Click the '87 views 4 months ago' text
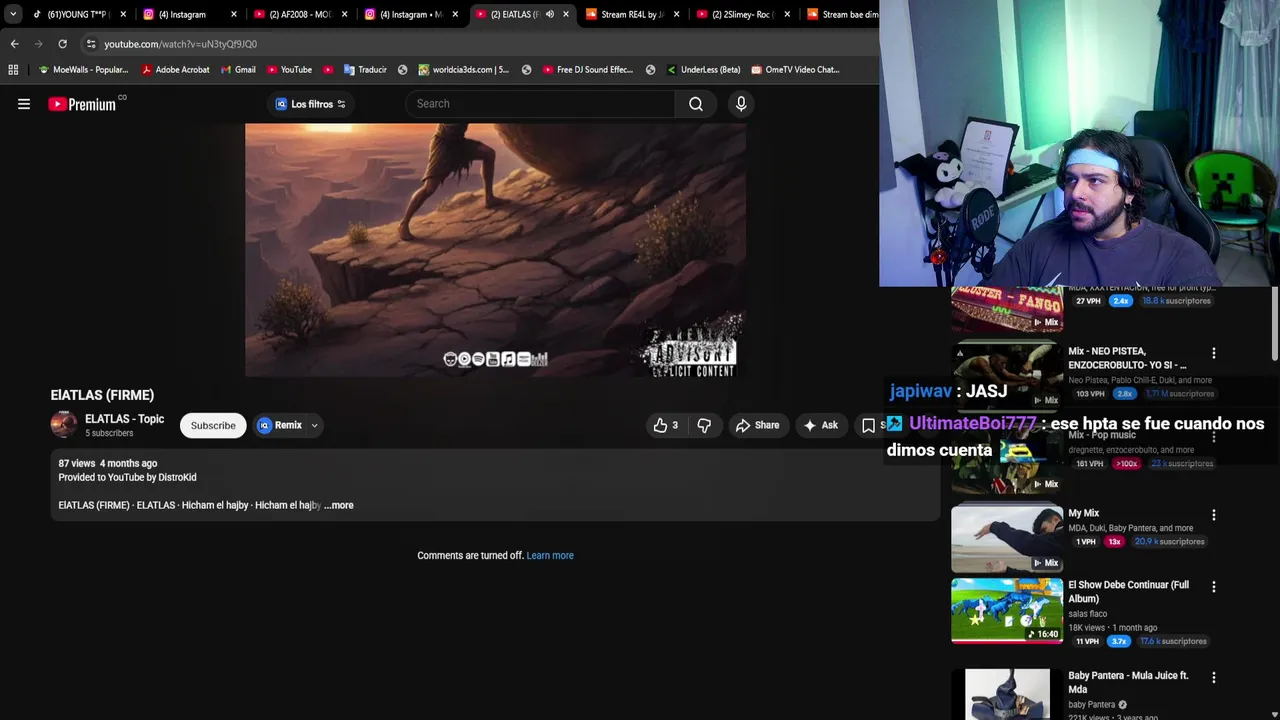 [x=108, y=464]
